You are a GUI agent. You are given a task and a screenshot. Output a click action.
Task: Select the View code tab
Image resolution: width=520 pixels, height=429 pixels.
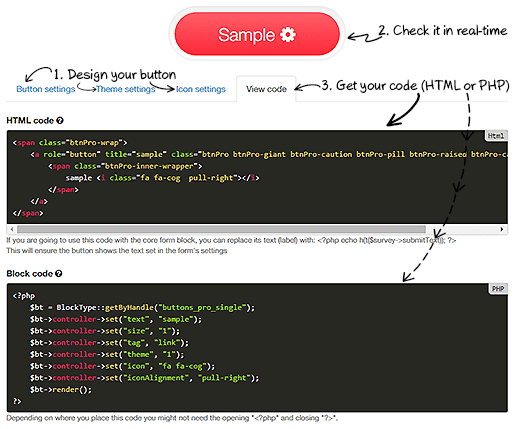[266, 89]
